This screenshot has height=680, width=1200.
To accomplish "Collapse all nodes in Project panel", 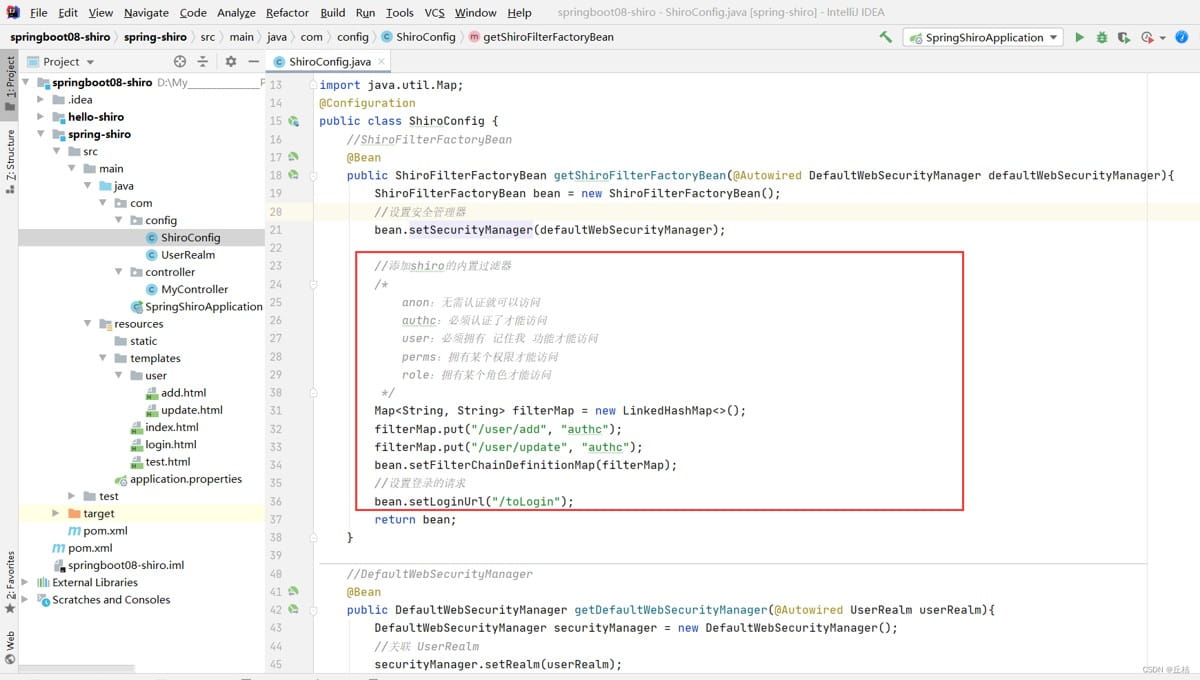I will pyautogui.click(x=202, y=61).
